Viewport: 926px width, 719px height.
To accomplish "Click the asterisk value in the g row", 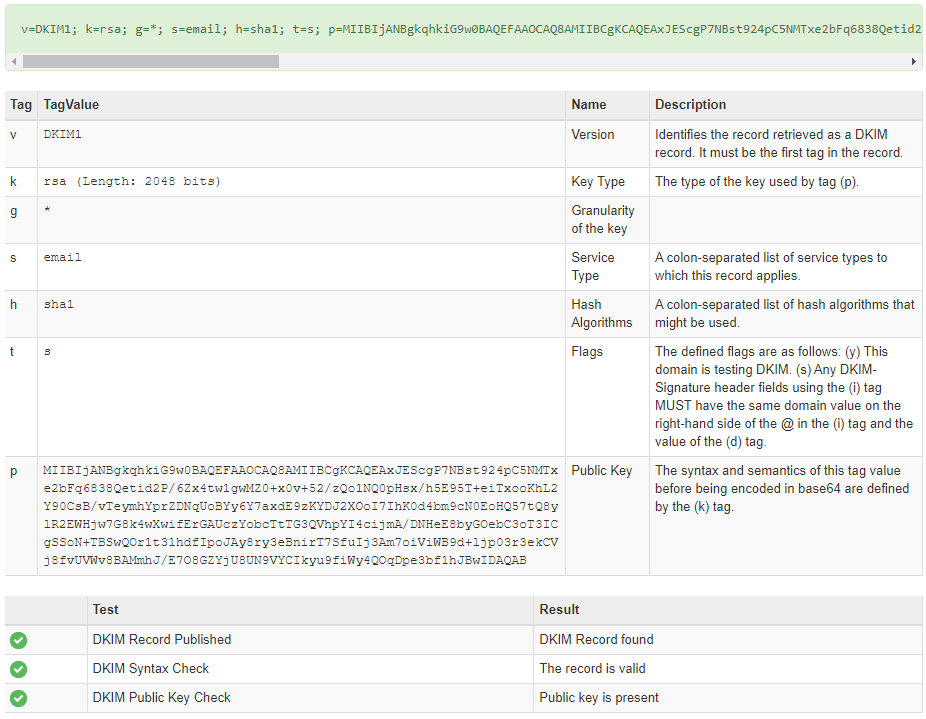I will (x=47, y=210).
